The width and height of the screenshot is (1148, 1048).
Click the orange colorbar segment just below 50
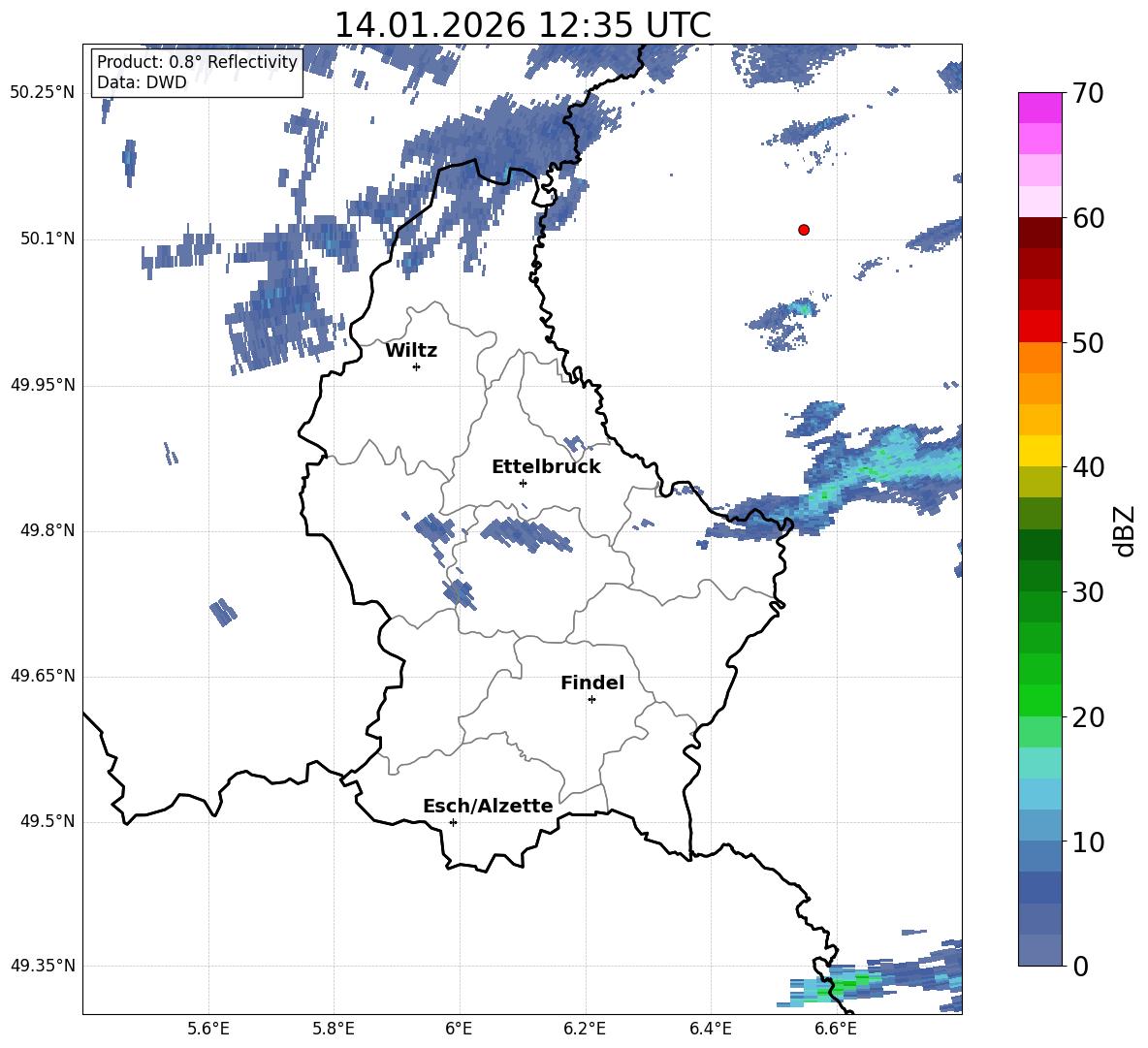[x=1039, y=358]
